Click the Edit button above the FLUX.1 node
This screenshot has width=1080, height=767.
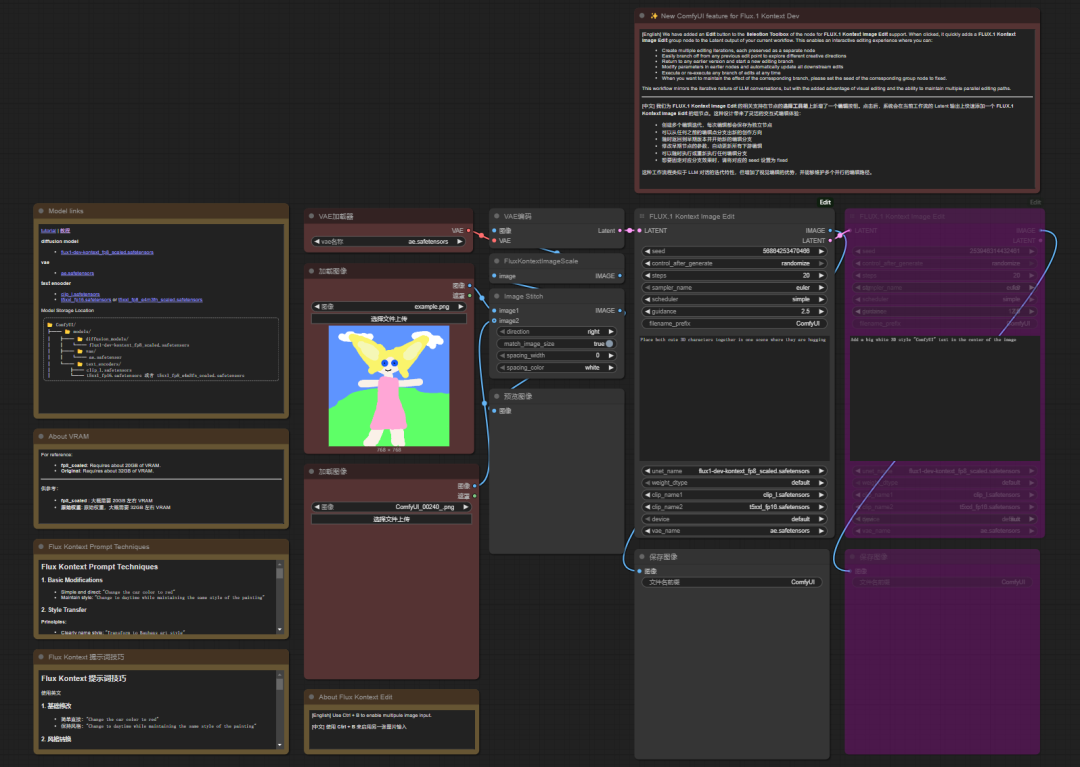click(x=825, y=202)
